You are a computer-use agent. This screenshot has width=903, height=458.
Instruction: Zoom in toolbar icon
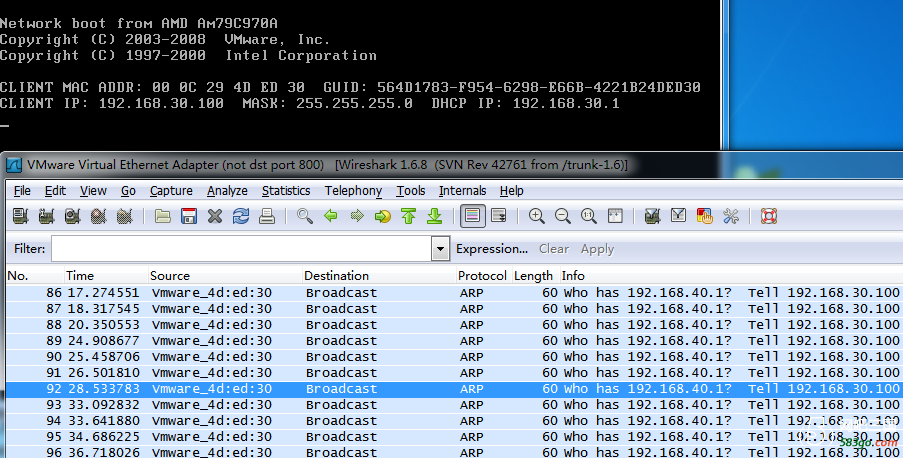pos(537,216)
